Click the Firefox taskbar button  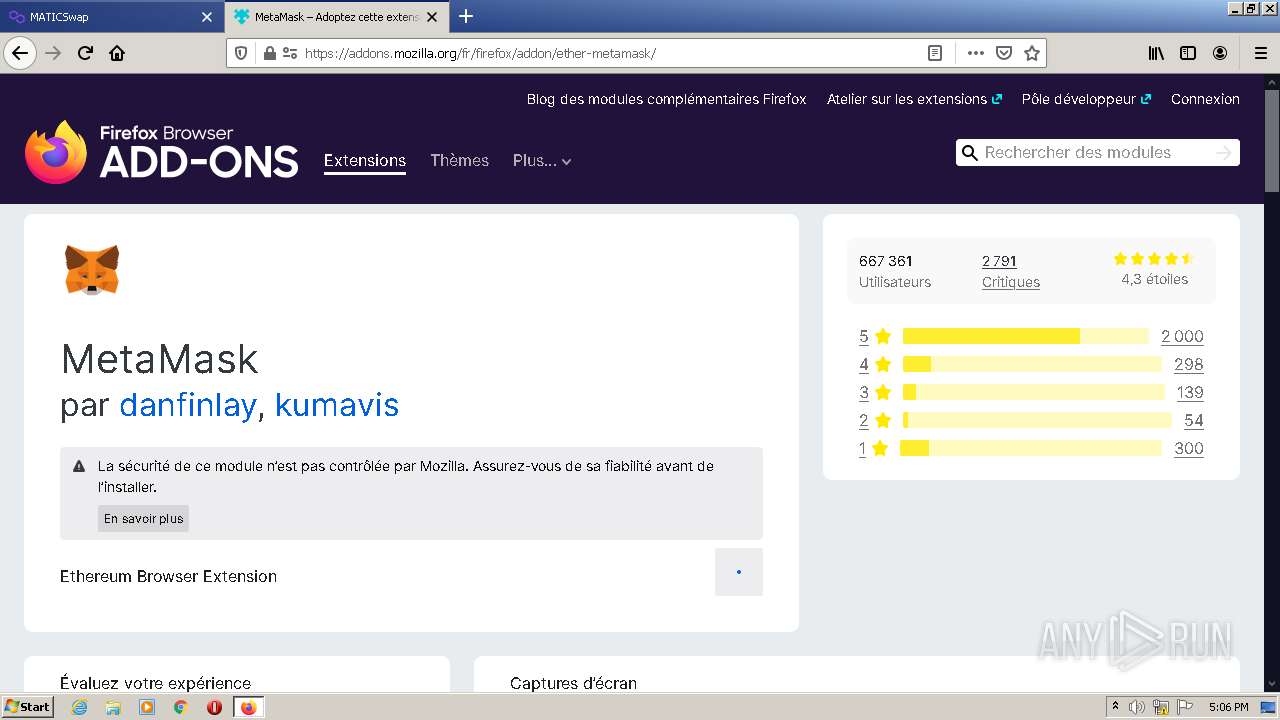(x=249, y=707)
